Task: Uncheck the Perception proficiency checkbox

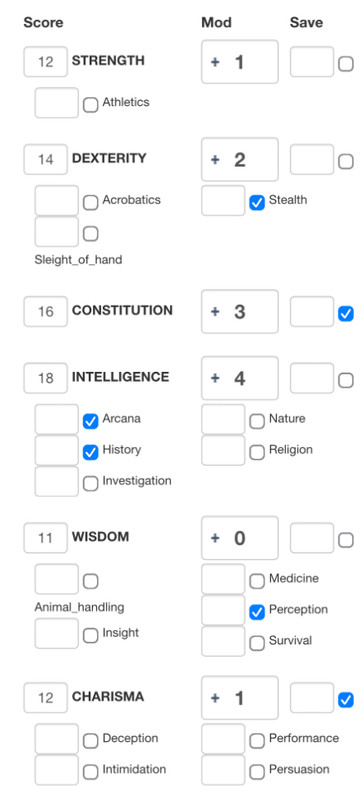Action: click(257, 612)
